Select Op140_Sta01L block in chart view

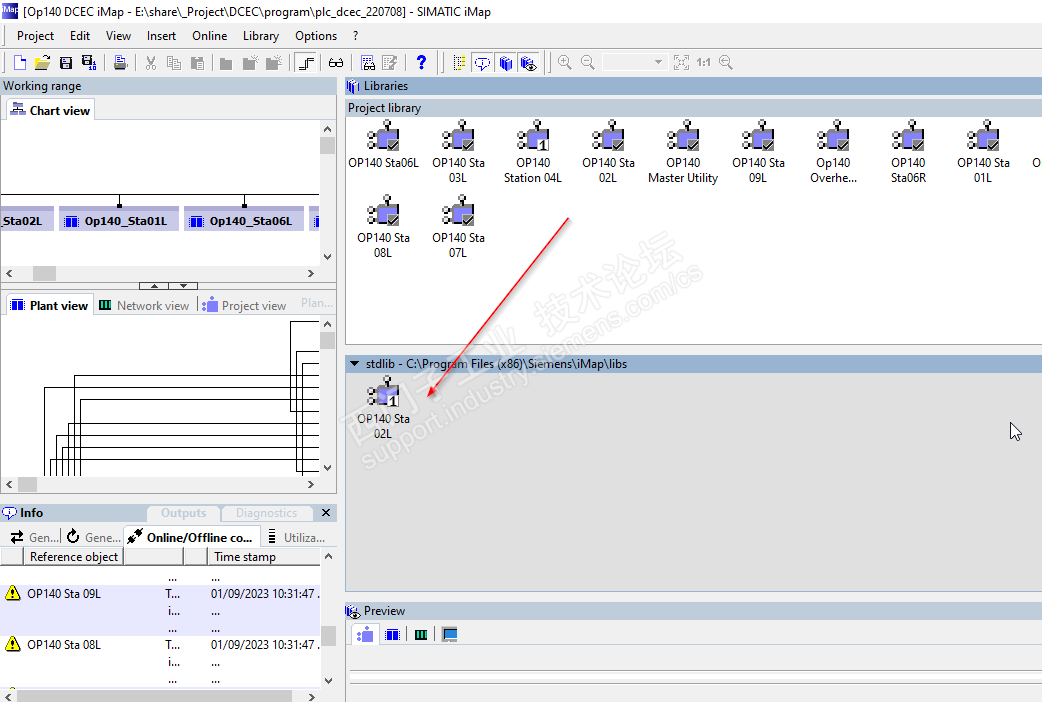pyautogui.click(x=119, y=221)
